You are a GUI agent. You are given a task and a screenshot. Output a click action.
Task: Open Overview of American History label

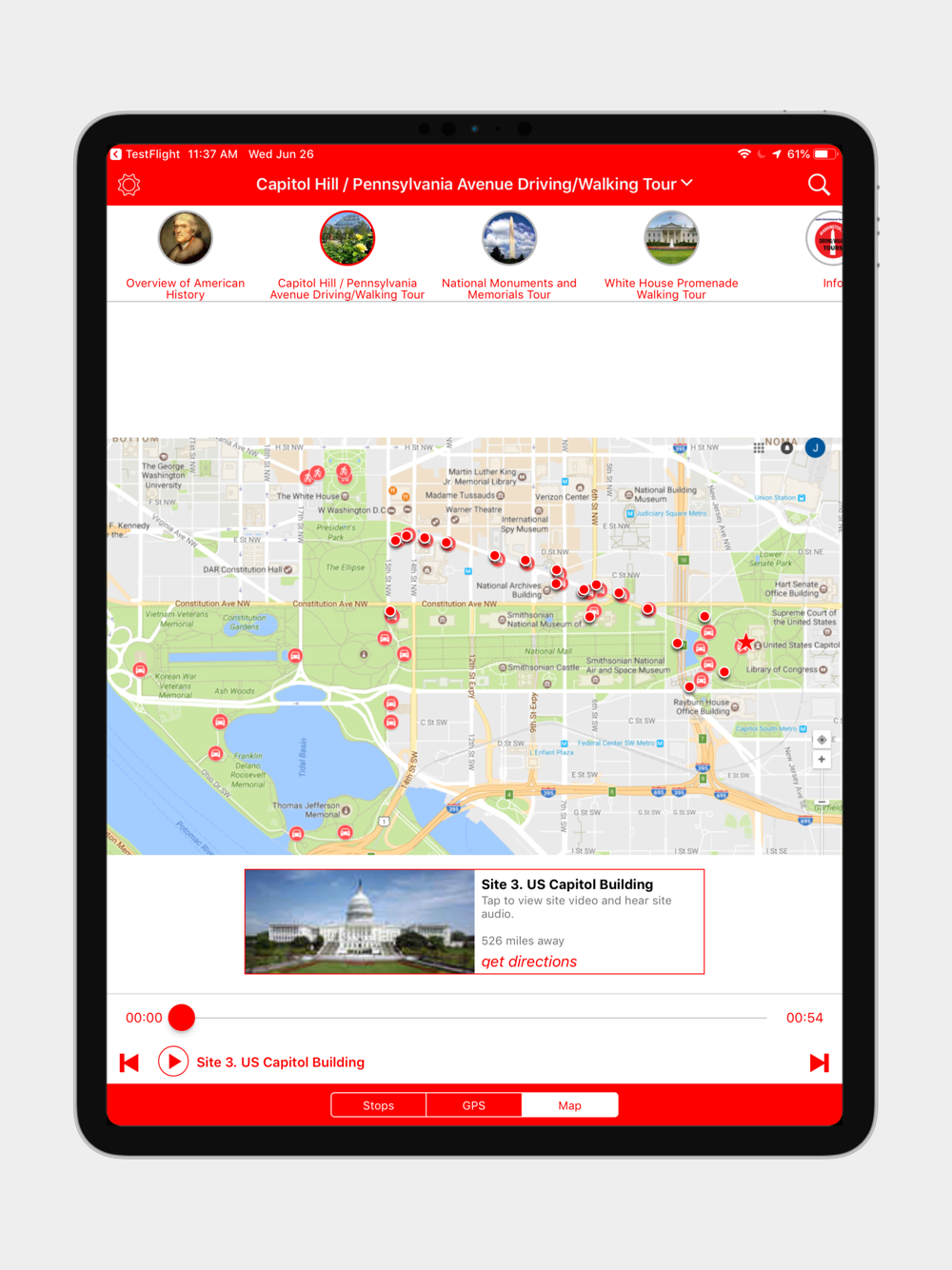[186, 288]
